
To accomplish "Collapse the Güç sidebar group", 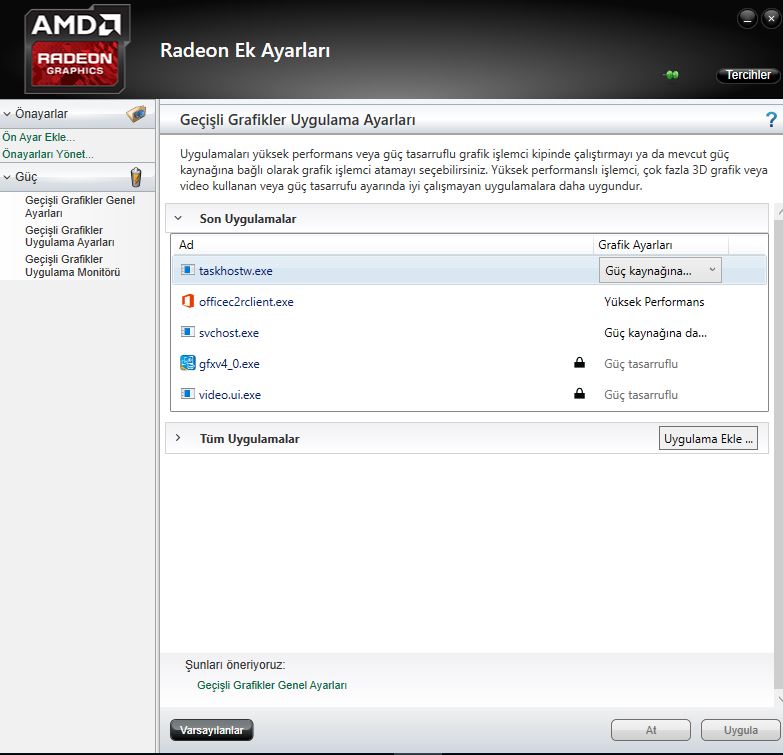I will click(7, 177).
